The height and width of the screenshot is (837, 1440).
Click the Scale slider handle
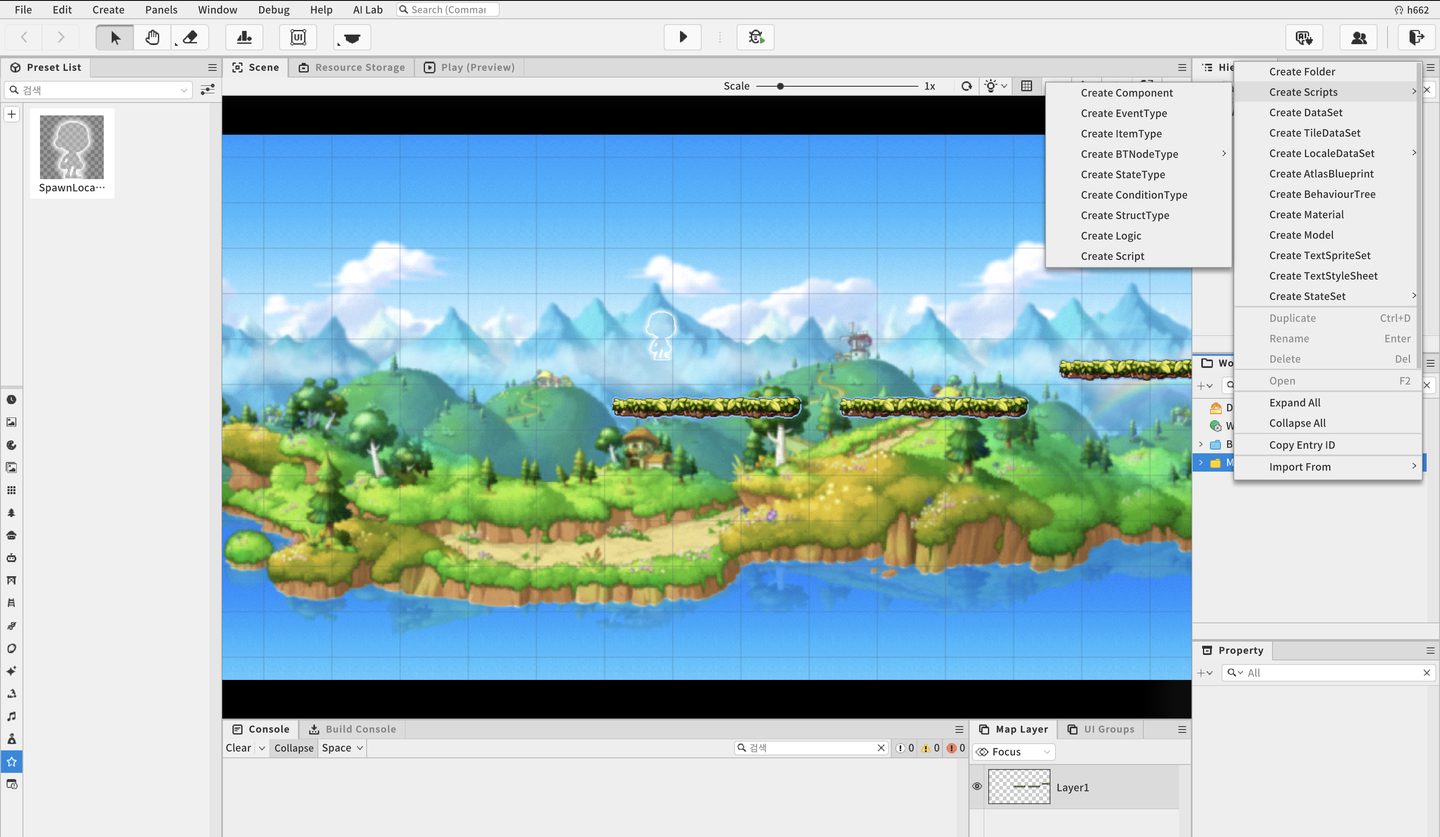click(780, 86)
